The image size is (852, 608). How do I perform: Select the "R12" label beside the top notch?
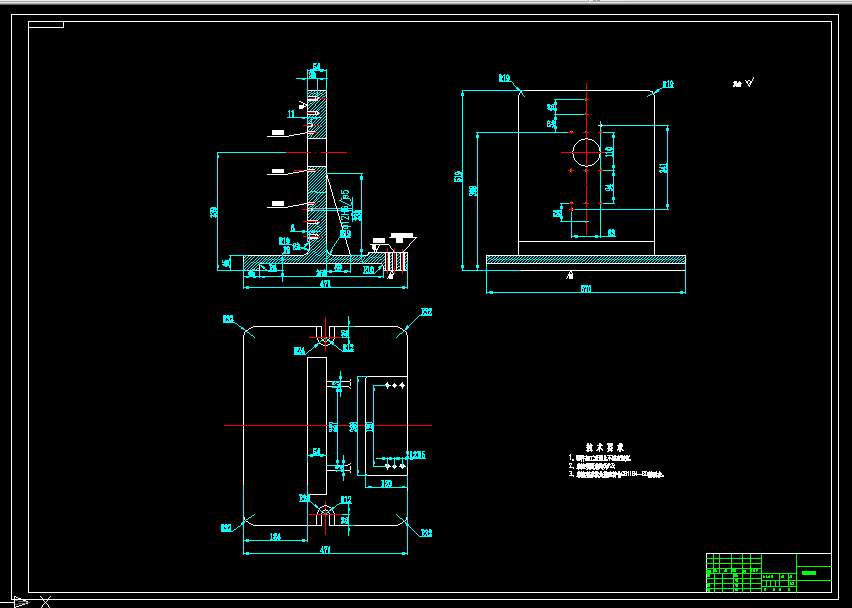[348, 348]
